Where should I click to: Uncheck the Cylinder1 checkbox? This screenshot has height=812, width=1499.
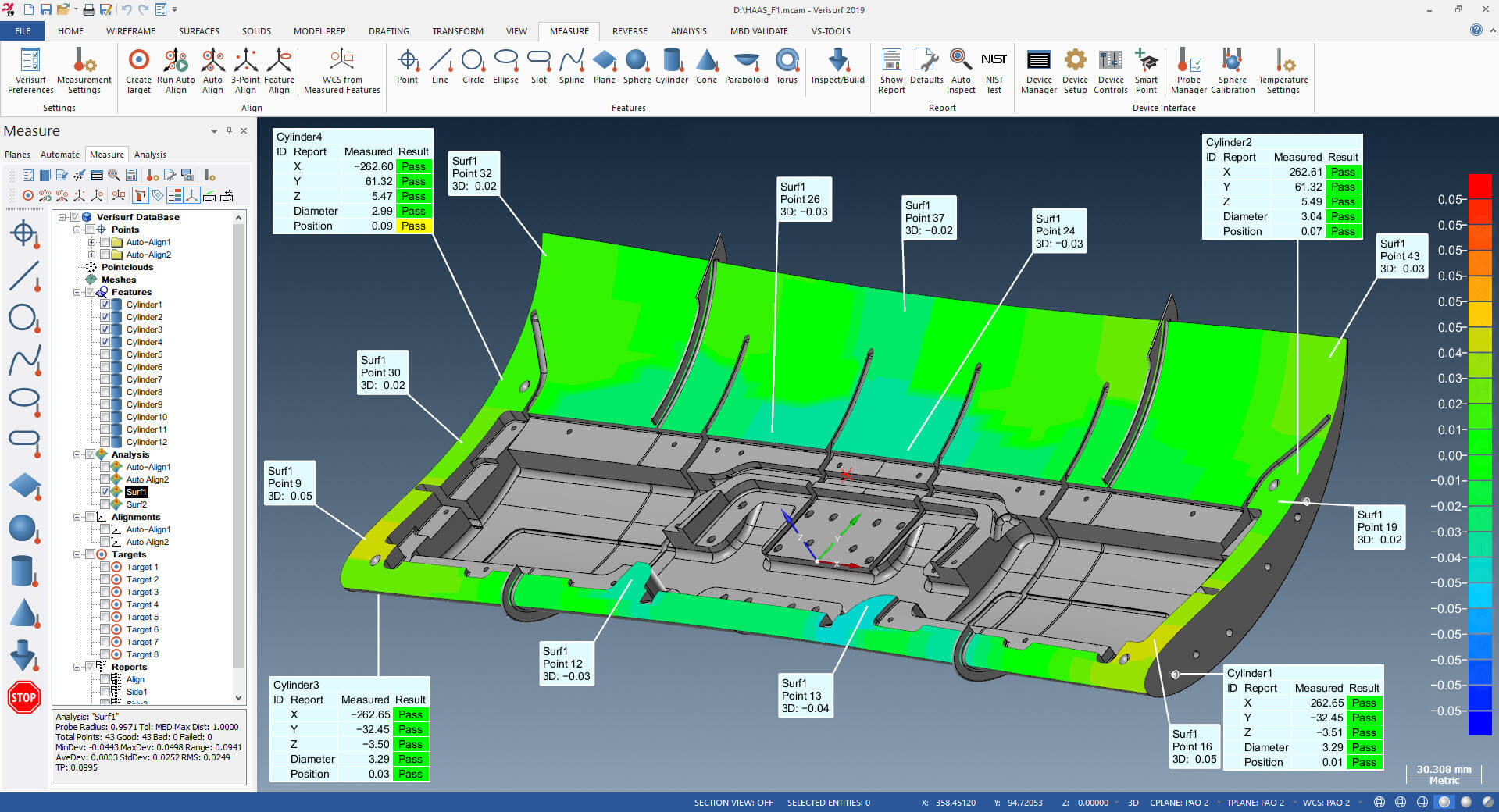105,304
